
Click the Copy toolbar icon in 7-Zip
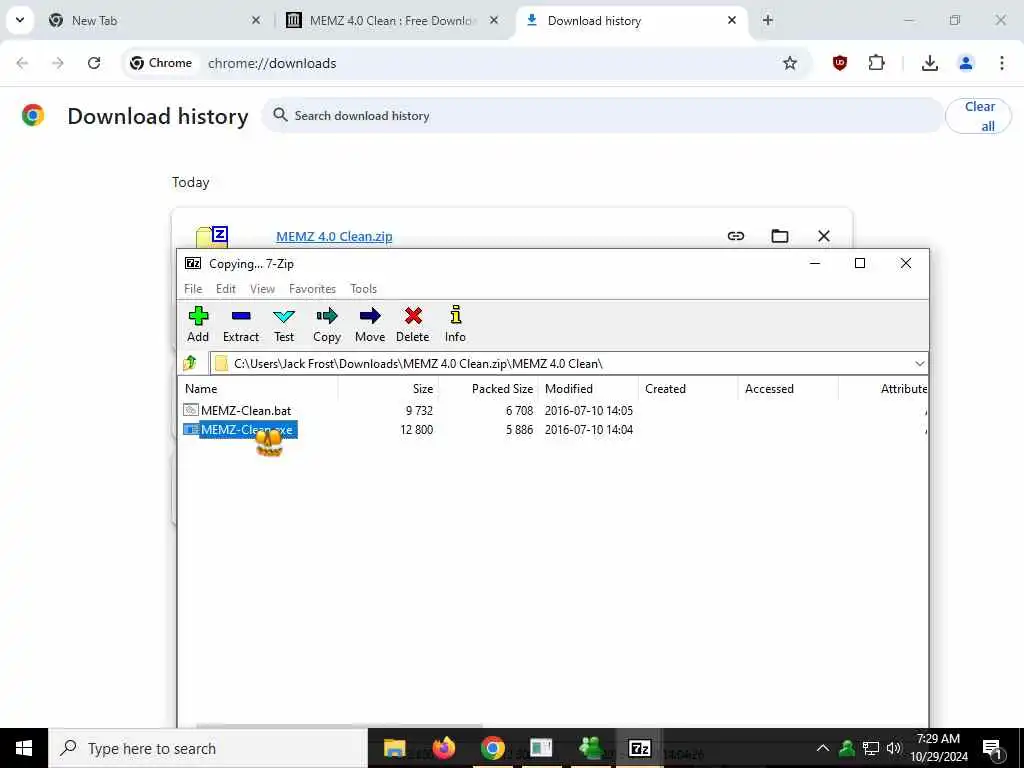pyautogui.click(x=327, y=324)
